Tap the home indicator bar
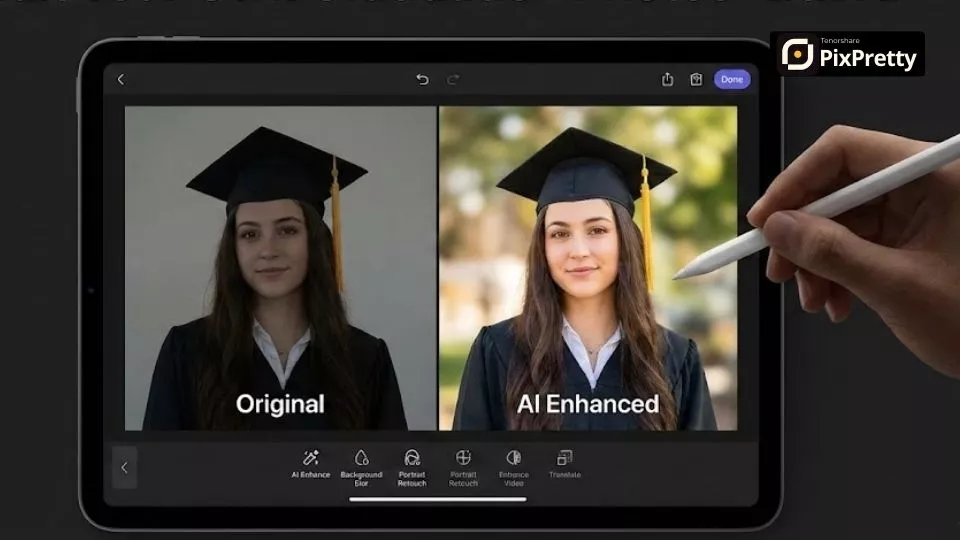Image resolution: width=960 pixels, height=540 pixels. [x=438, y=500]
